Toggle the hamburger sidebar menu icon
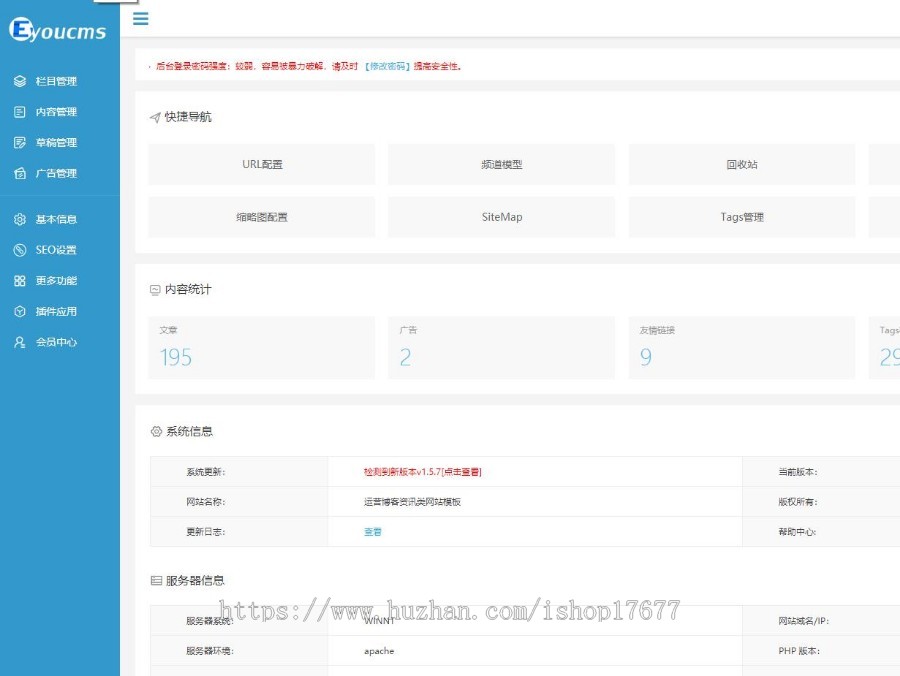 coord(141,19)
